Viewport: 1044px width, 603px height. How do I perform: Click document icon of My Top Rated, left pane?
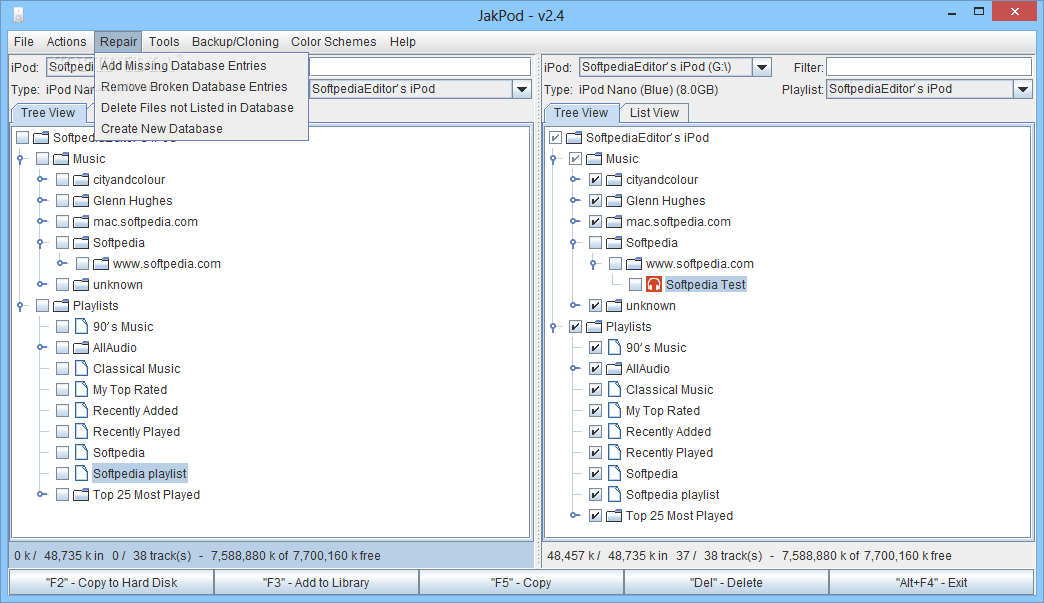coord(81,389)
